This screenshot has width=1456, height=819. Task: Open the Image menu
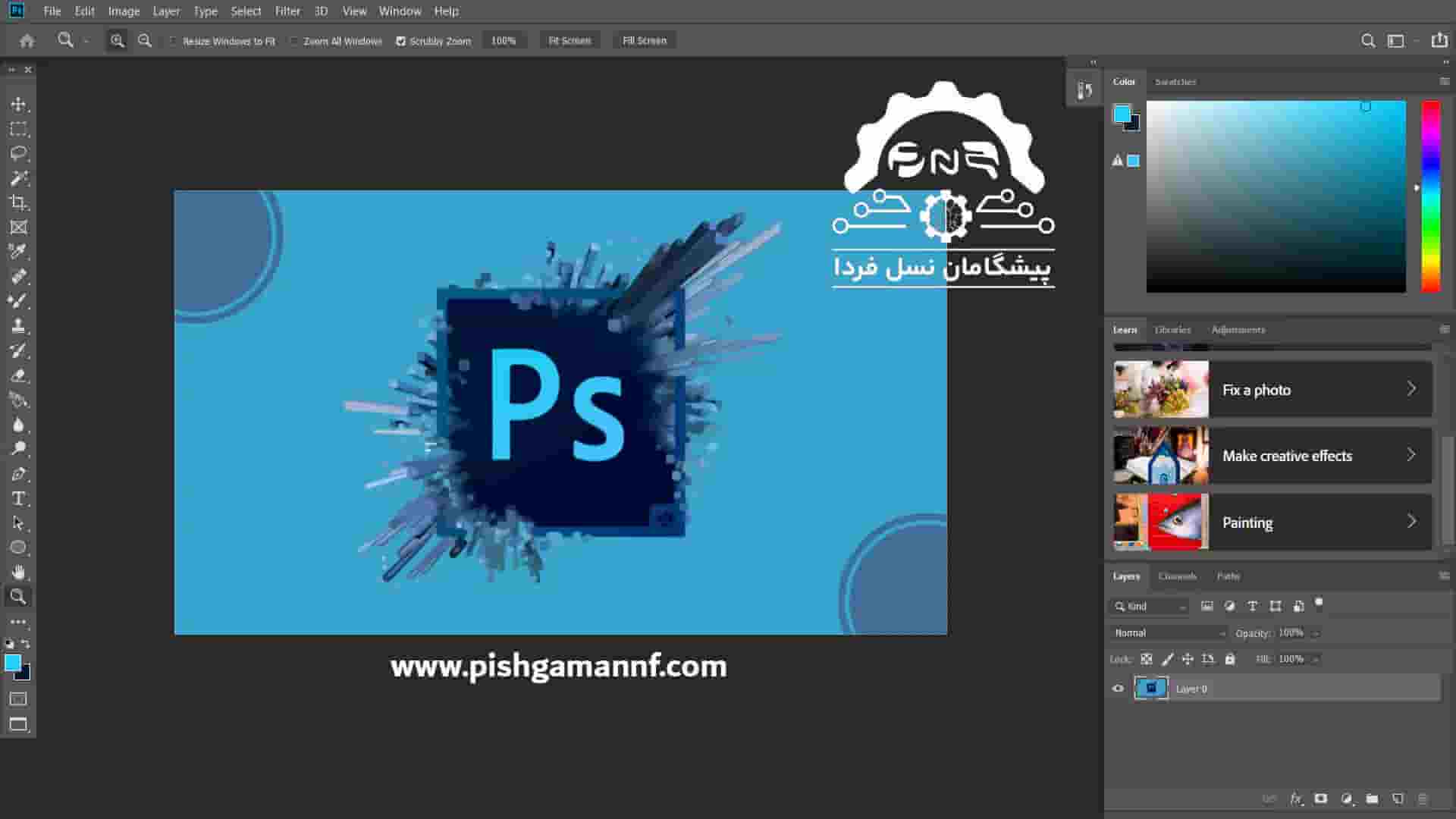[124, 11]
